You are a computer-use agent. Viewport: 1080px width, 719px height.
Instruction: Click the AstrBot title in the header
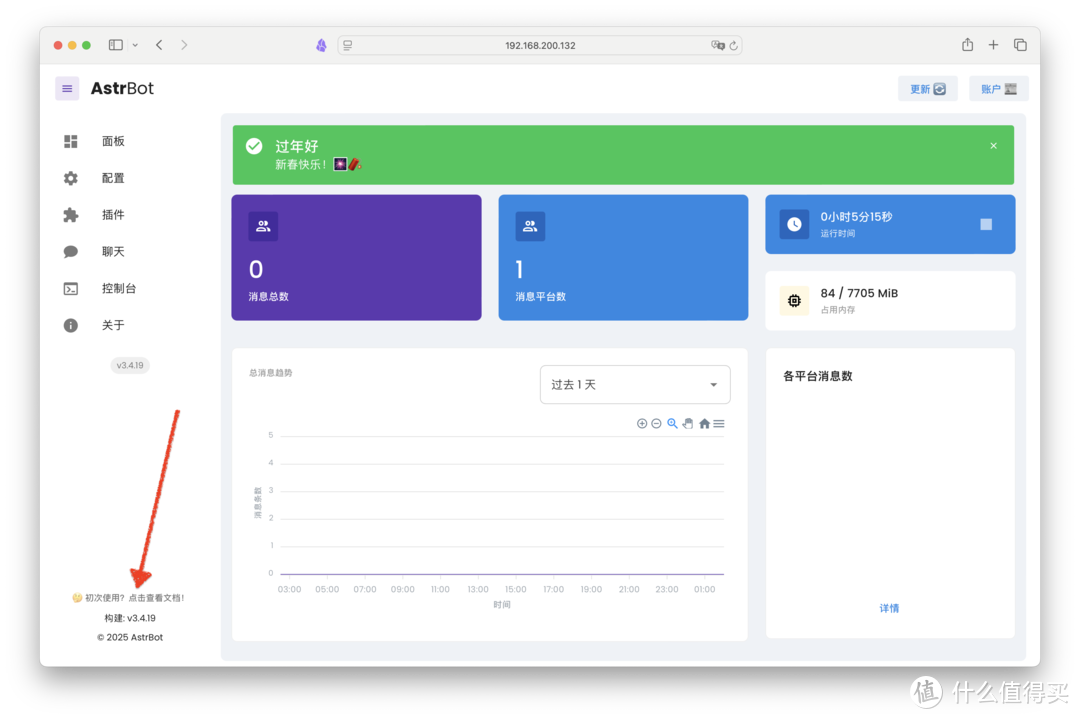122,88
